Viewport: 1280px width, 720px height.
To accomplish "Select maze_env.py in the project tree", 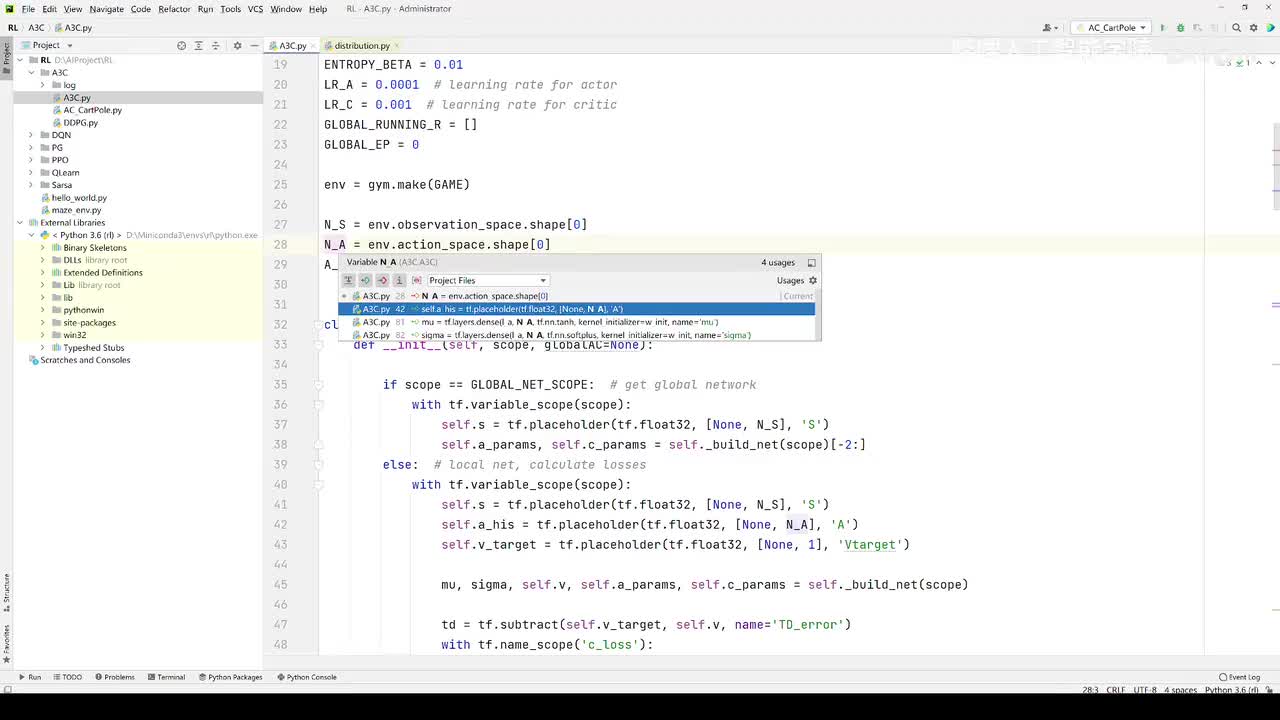I will 76,210.
